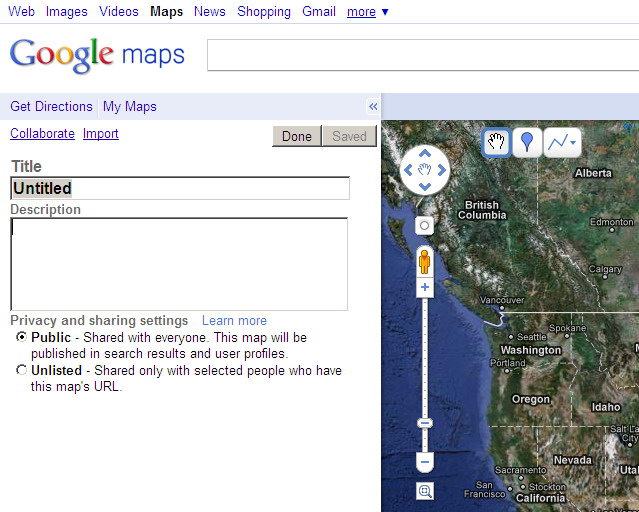Click the zoom-to-area magnifier icon
Image resolution: width=639 pixels, height=512 pixels.
(x=425, y=491)
